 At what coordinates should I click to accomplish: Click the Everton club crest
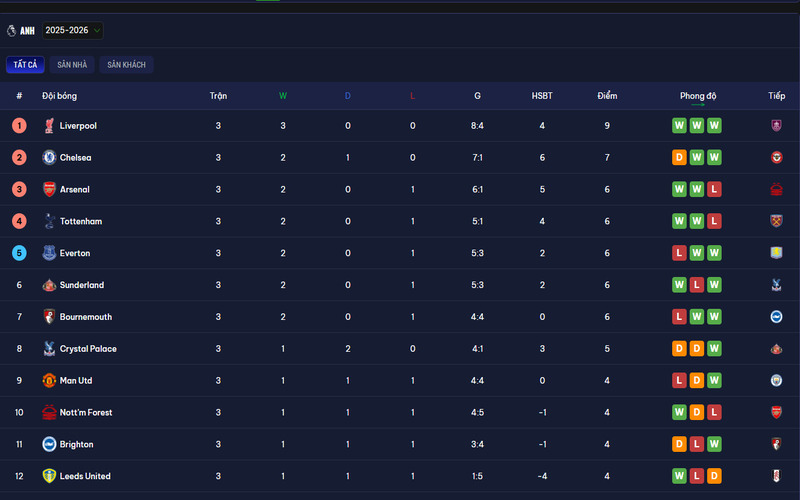pos(49,253)
